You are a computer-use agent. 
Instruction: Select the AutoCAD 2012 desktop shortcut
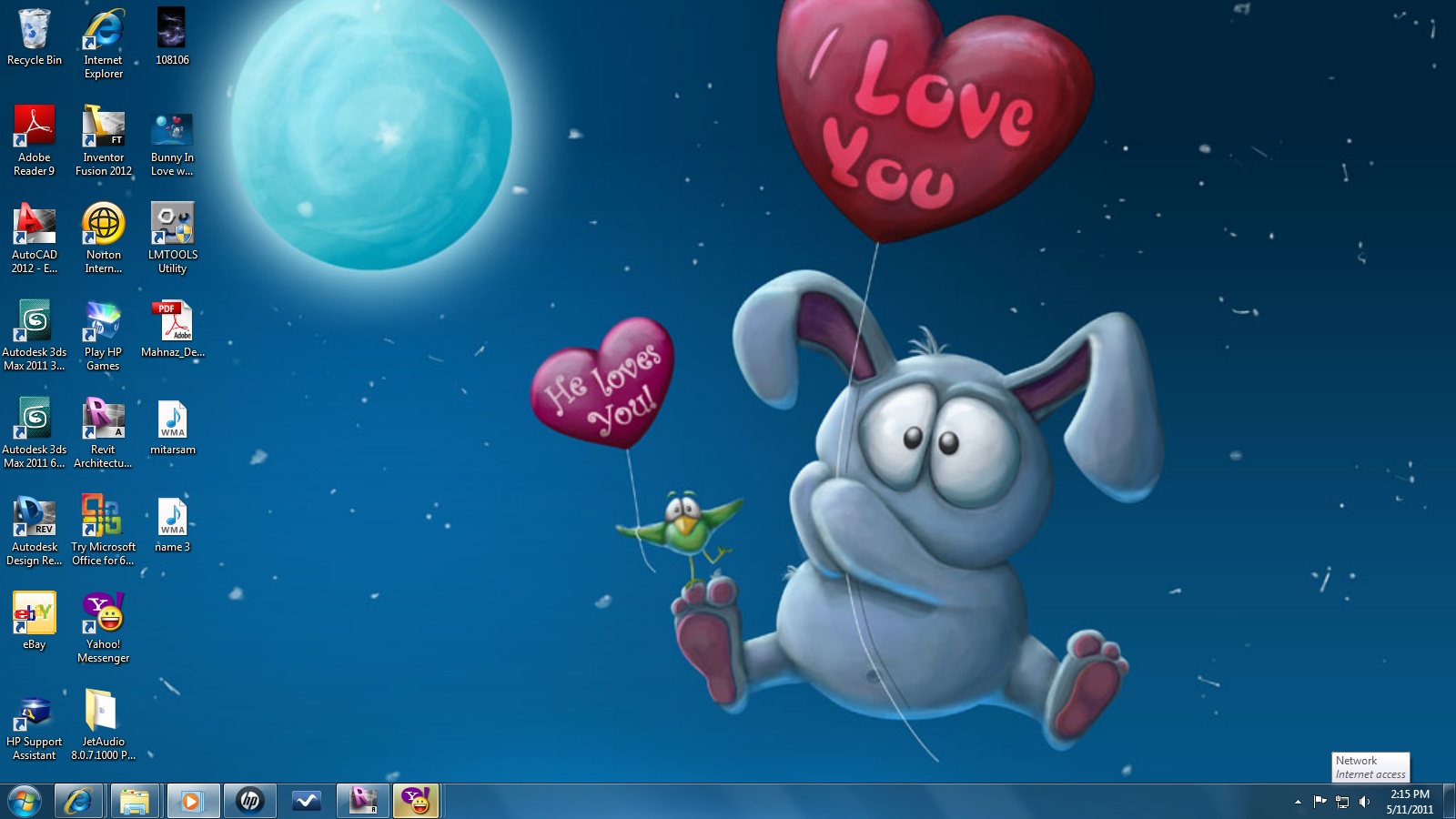(x=35, y=225)
